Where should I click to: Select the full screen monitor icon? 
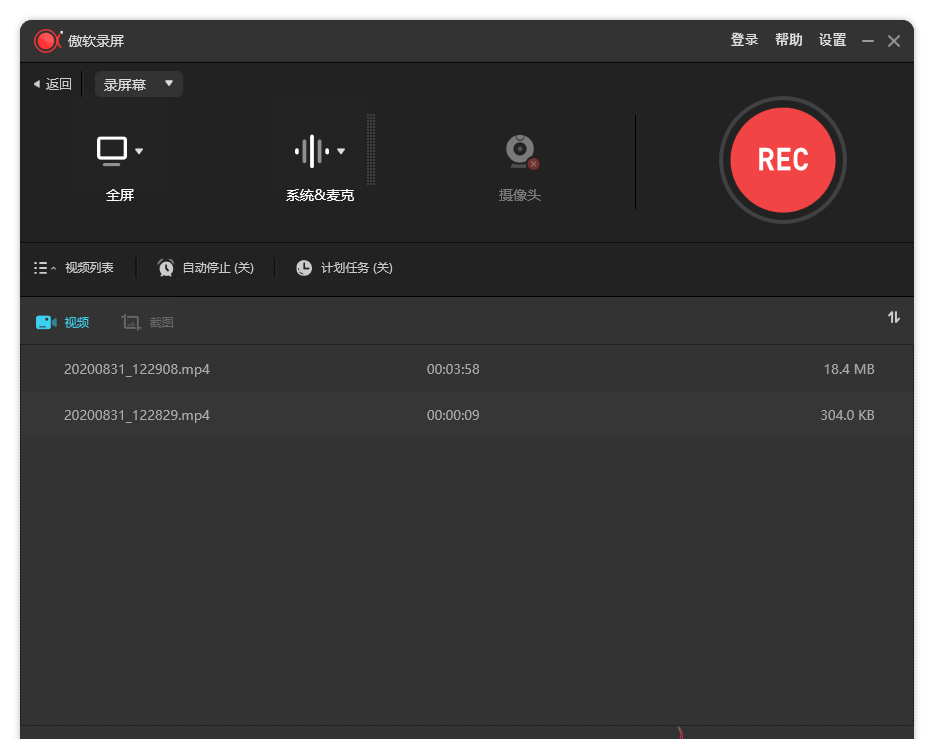[x=112, y=151]
